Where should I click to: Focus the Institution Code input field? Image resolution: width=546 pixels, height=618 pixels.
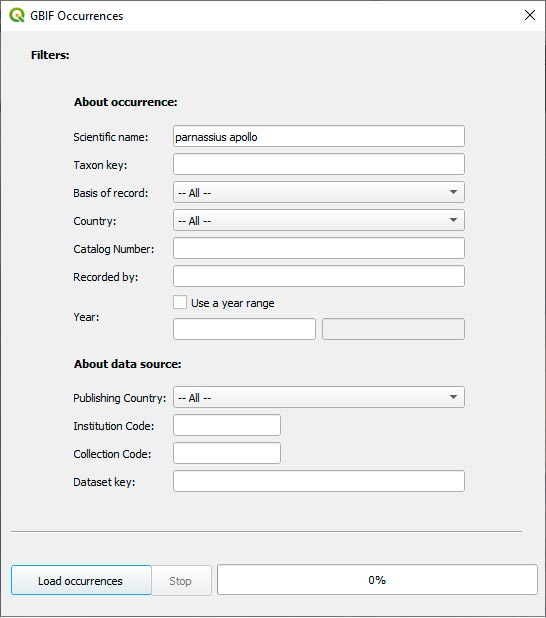point(227,425)
